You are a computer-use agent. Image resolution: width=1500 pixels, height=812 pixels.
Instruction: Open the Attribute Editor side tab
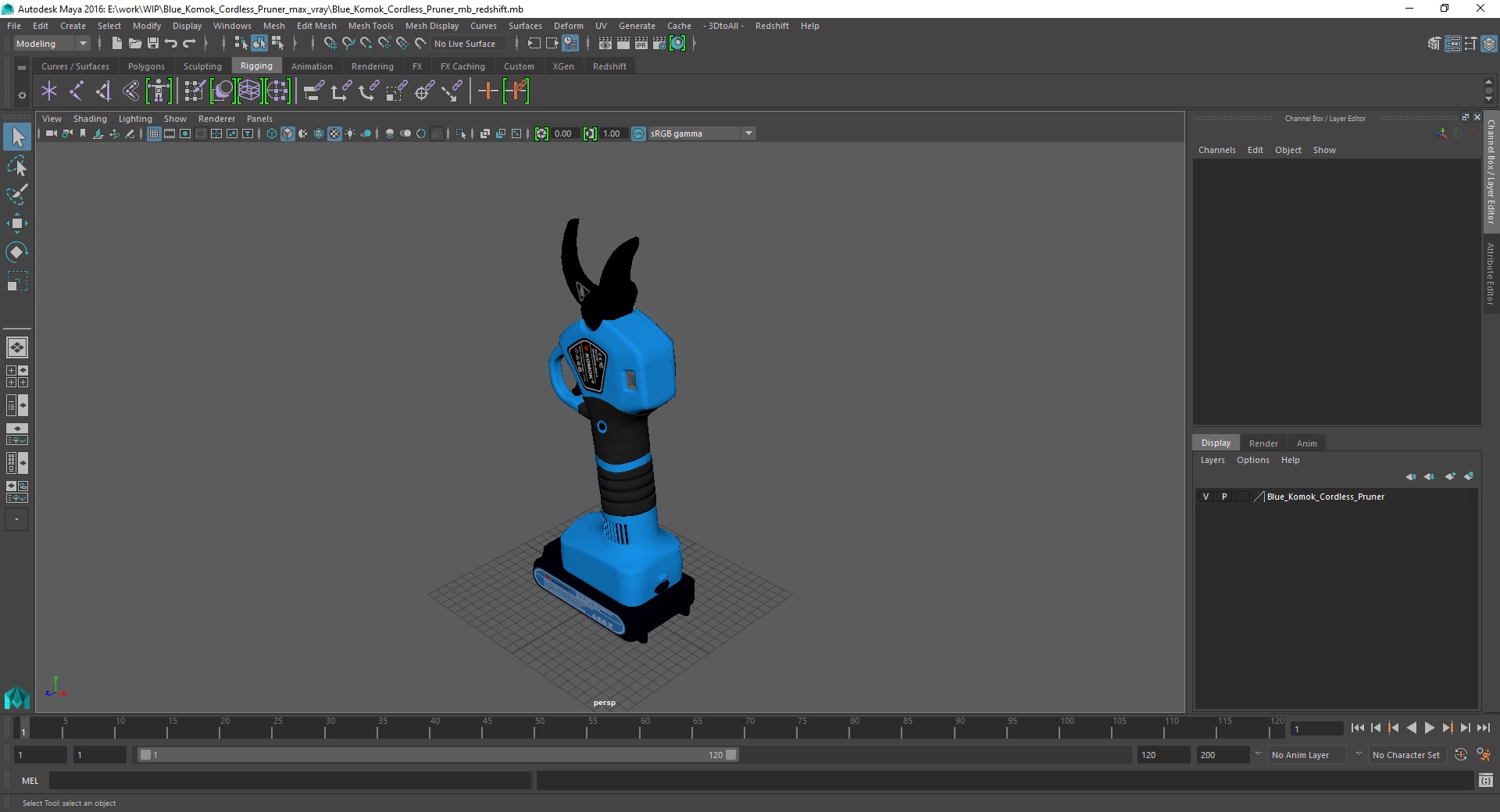coord(1491,273)
